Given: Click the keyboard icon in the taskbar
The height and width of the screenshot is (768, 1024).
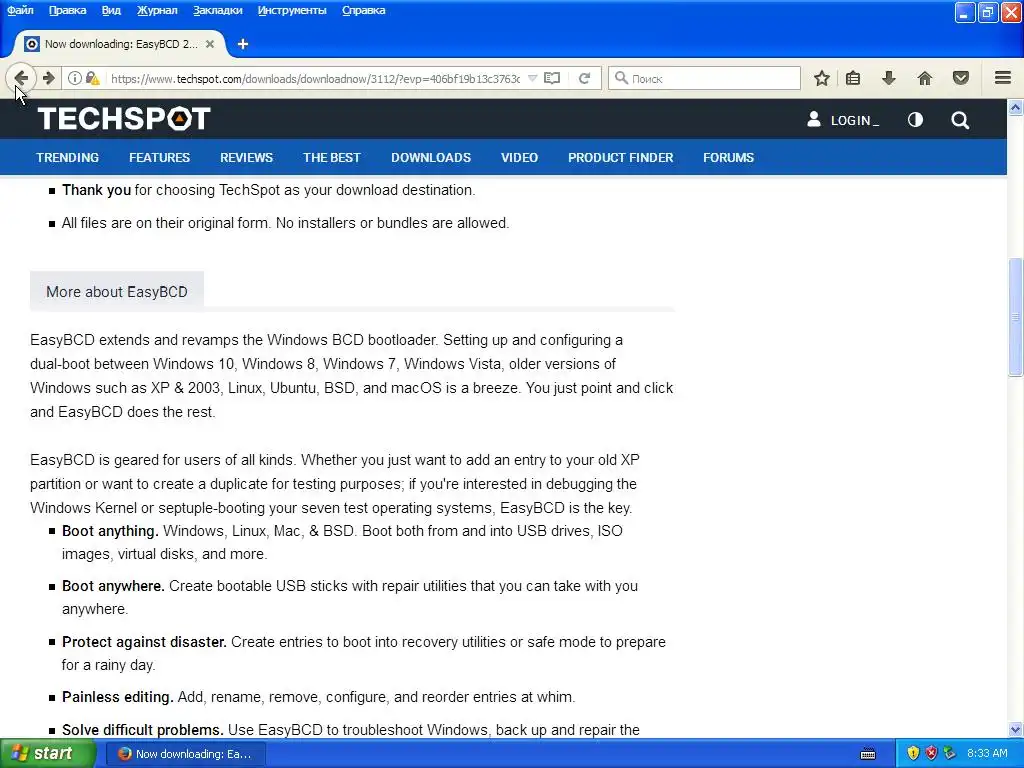Looking at the screenshot, I should click(x=868, y=754).
